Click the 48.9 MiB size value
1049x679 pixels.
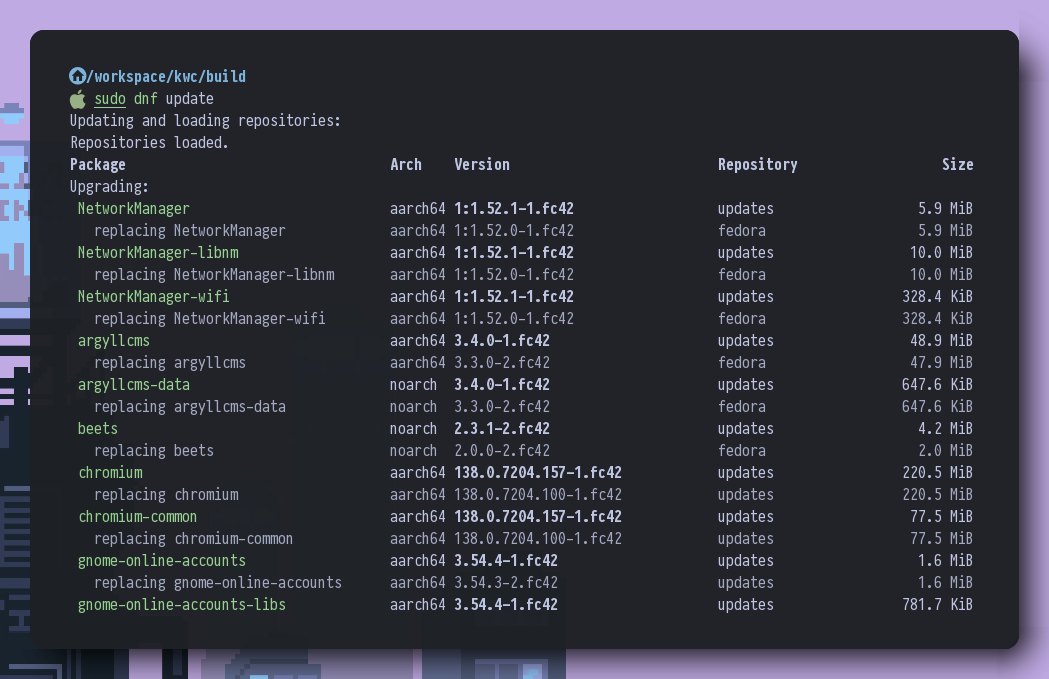click(x=941, y=341)
